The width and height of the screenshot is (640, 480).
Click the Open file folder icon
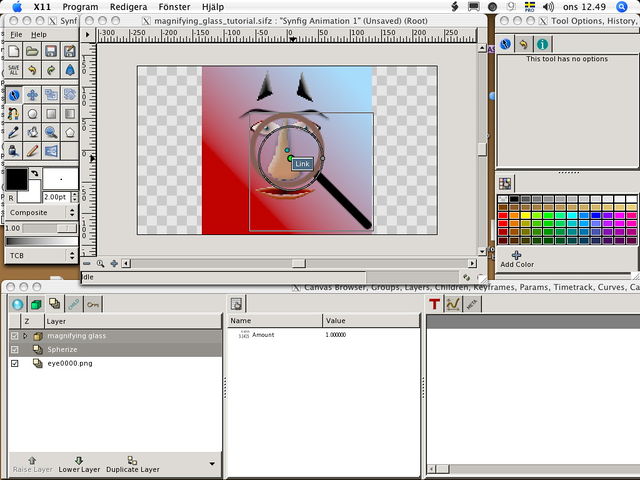tap(32, 51)
